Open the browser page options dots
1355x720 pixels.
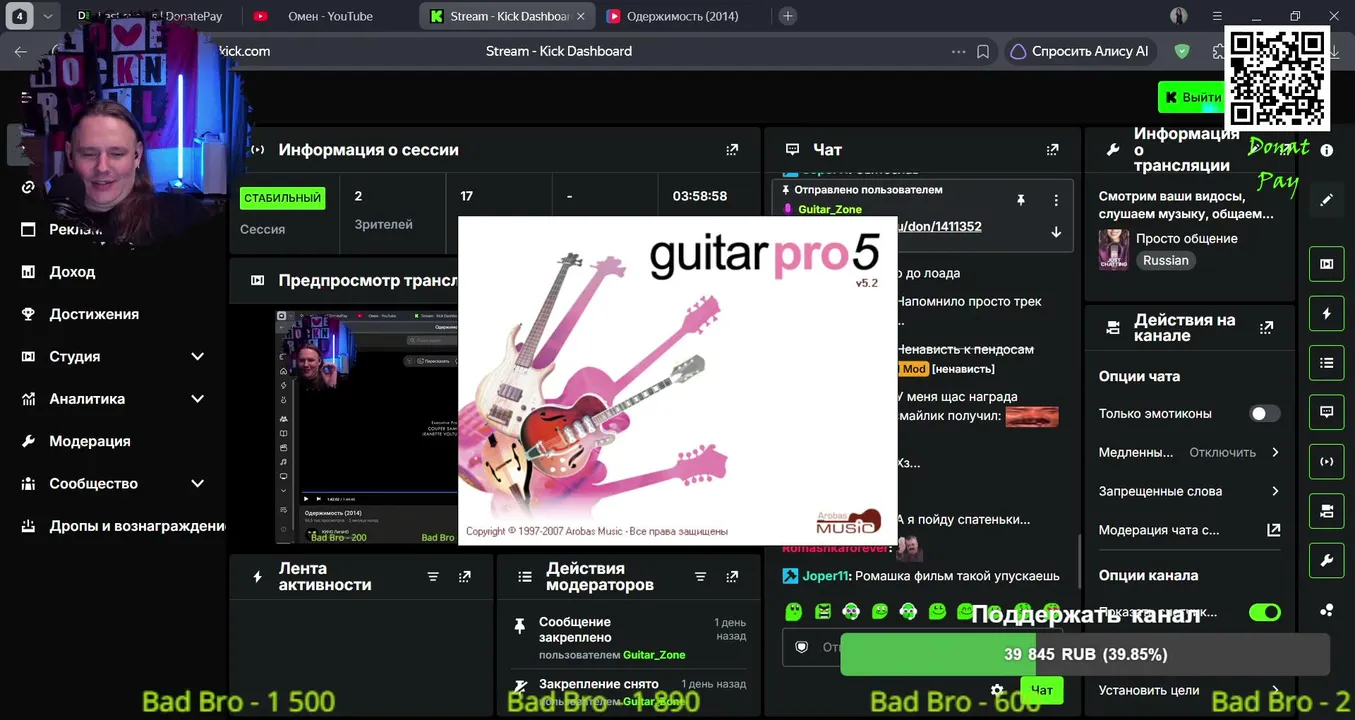tap(959, 52)
